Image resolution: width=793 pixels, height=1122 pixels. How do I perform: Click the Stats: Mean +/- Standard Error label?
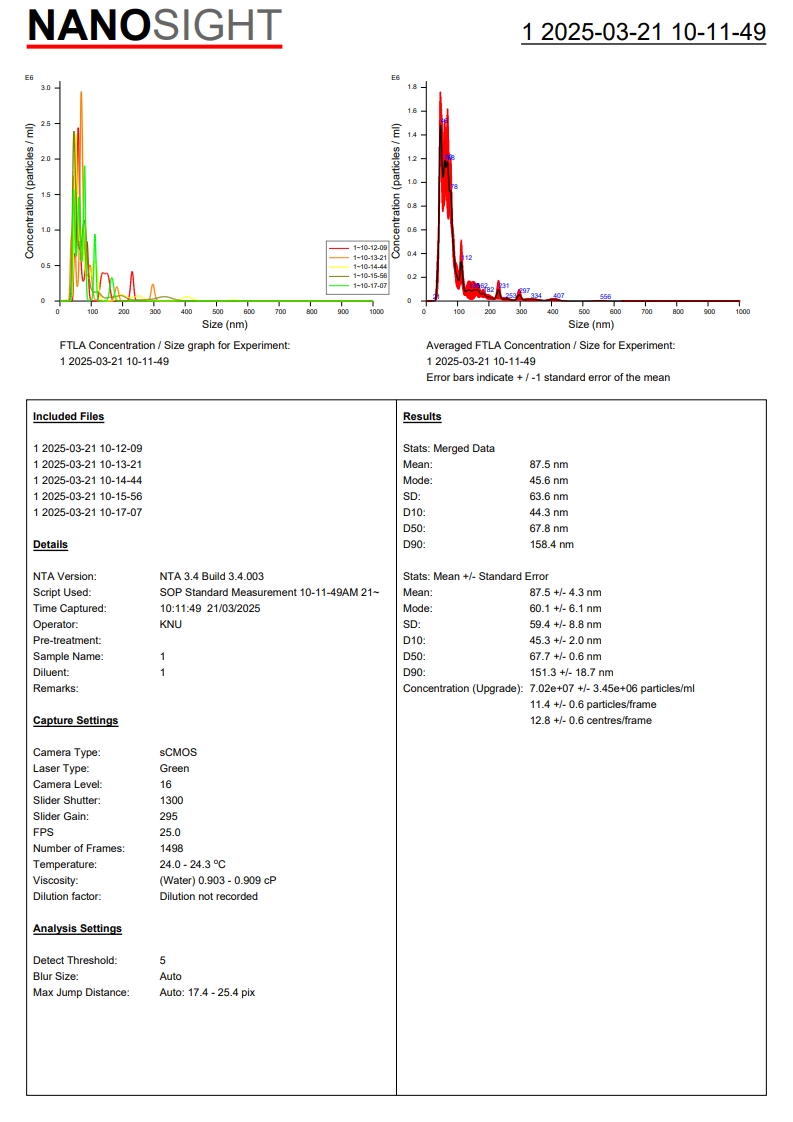coord(476,577)
